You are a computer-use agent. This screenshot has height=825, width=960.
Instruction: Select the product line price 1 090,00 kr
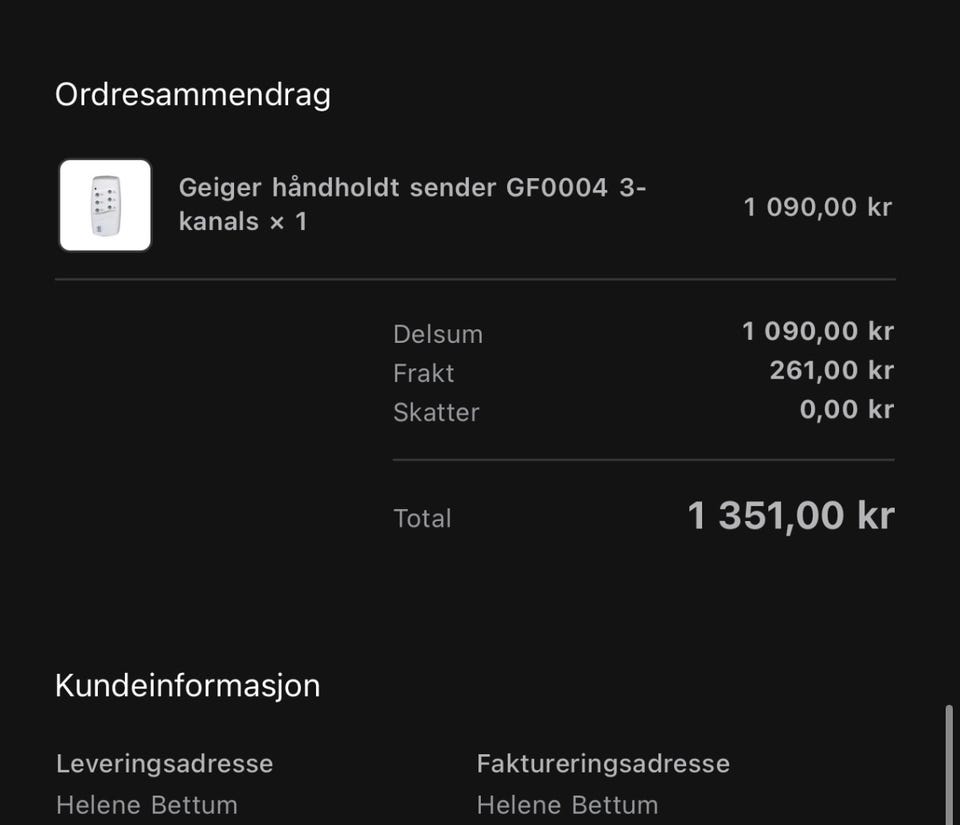pos(818,207)
